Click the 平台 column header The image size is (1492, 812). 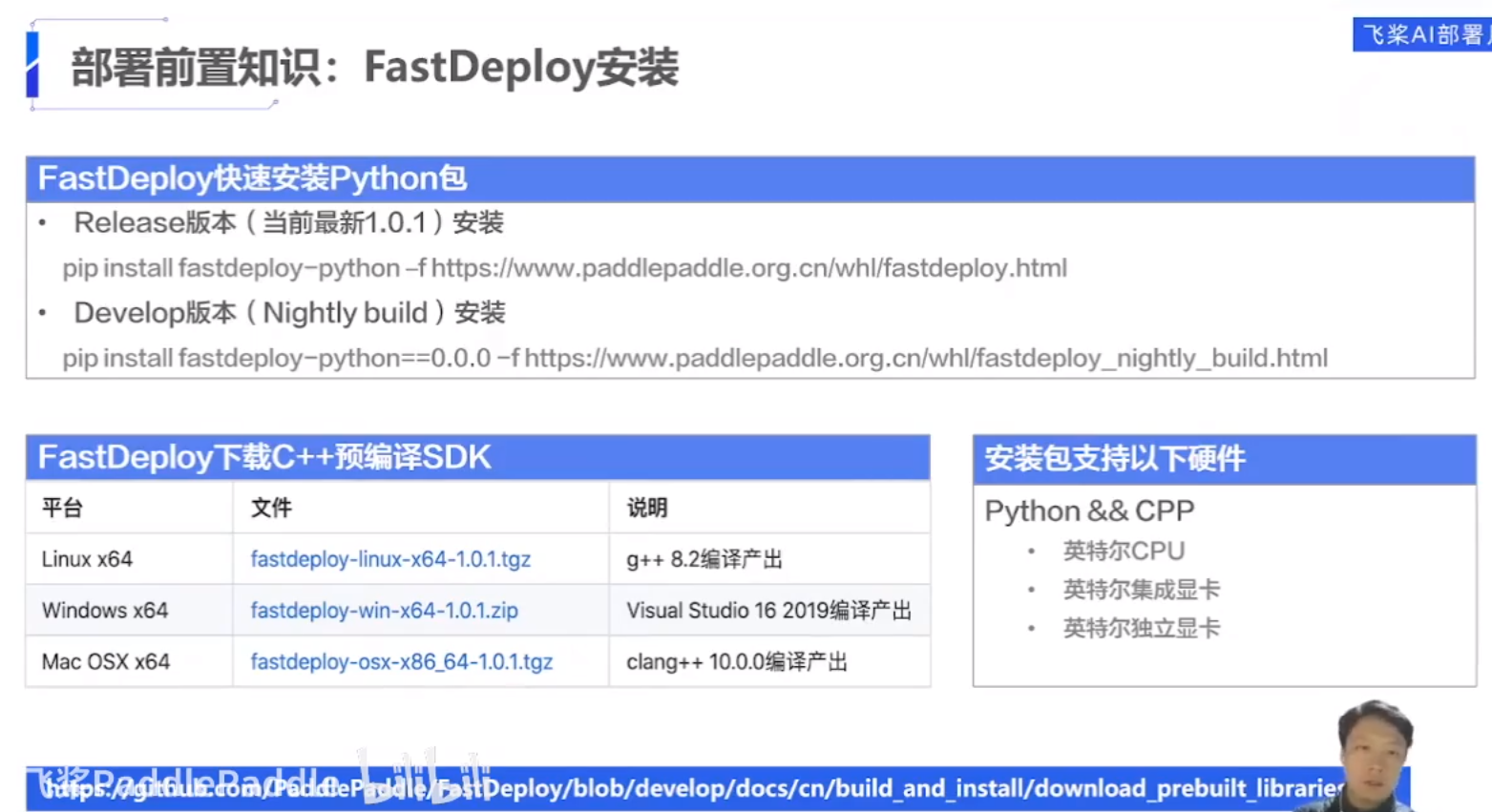[62, 508]
